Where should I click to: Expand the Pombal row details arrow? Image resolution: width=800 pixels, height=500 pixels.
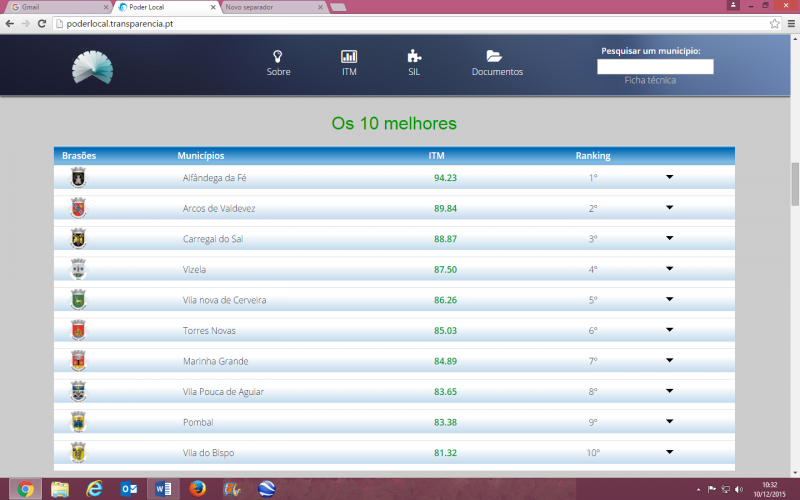point(669,421)
